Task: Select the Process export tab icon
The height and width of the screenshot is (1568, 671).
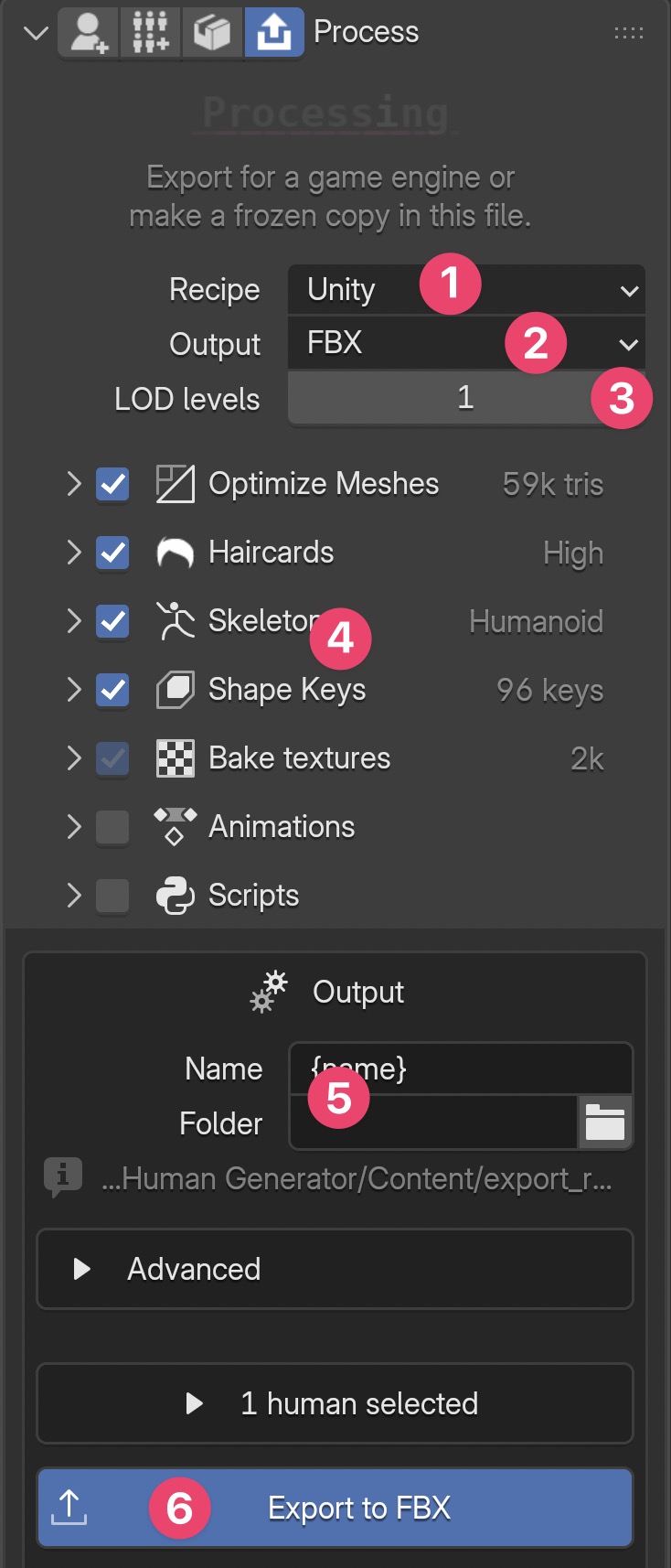Action: coord(273,32)
